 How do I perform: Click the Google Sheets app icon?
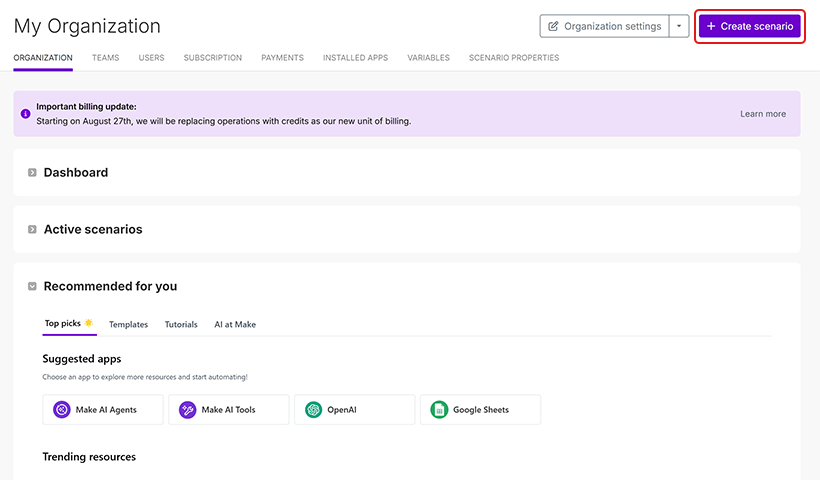click(439, 410)
